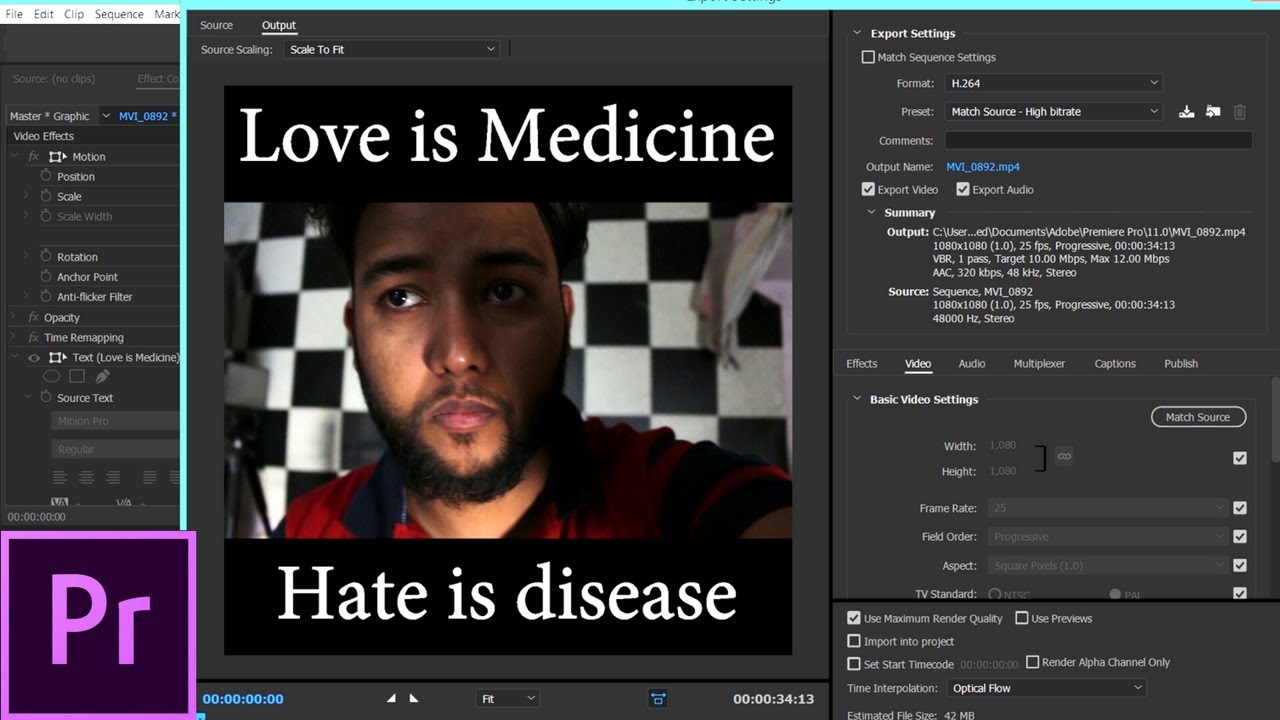The image size is (1280, 720).
Task: Click the center-align text icon
Action: point(86,477)
